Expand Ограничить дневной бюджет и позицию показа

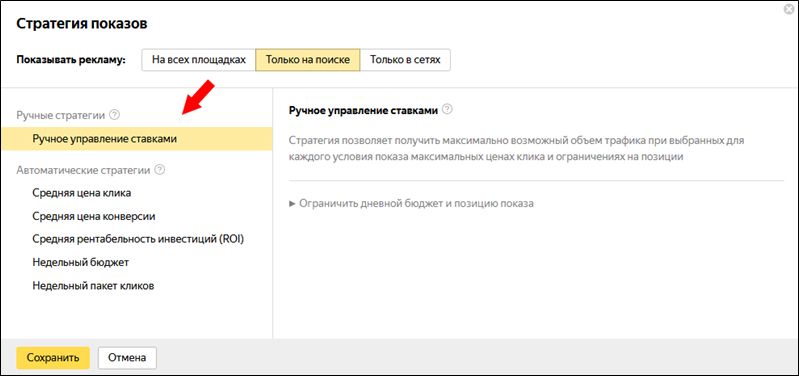pos(411,203)
